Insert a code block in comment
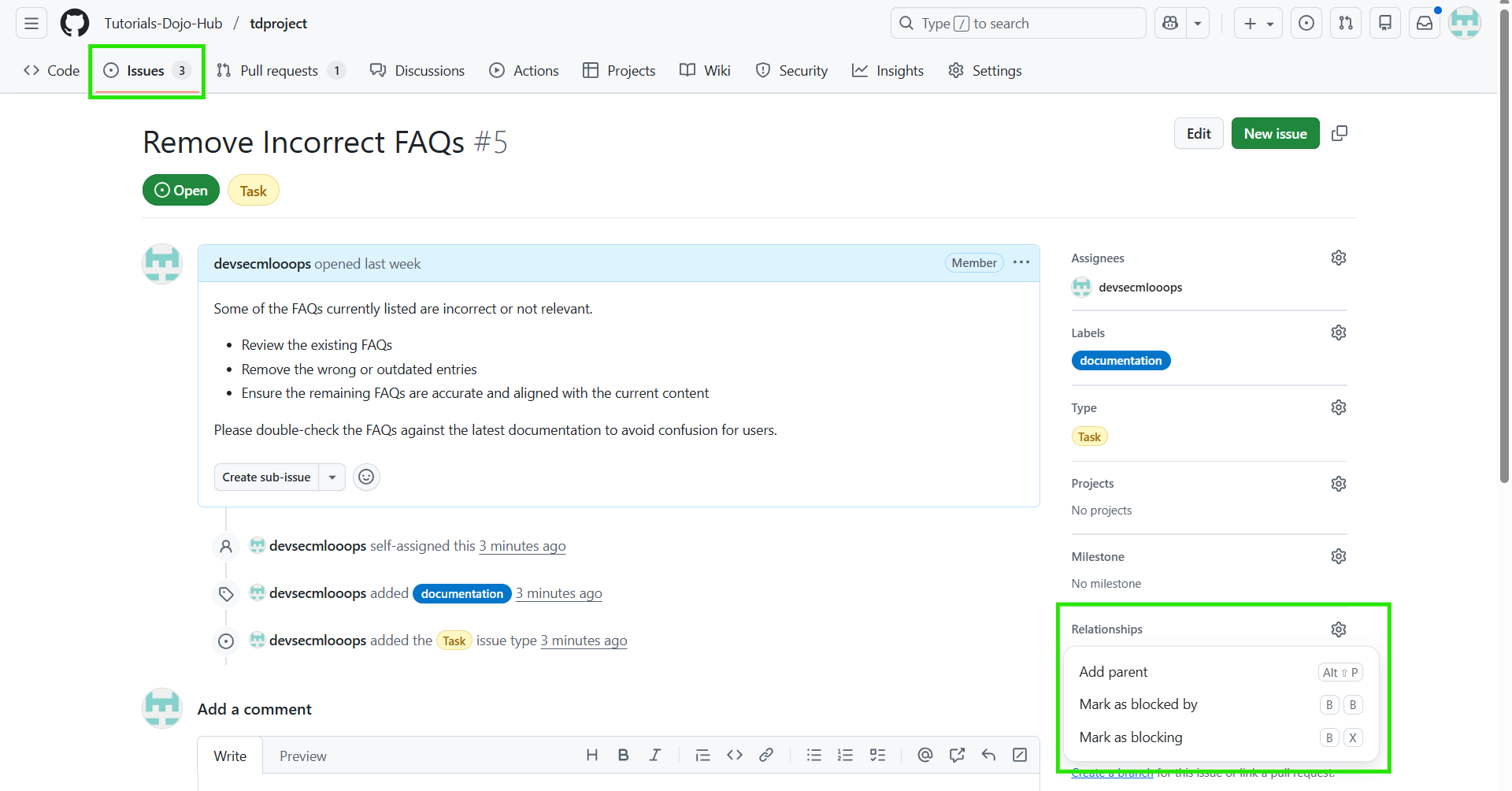The image size is (1512, 791). click(x=735, y=755)
